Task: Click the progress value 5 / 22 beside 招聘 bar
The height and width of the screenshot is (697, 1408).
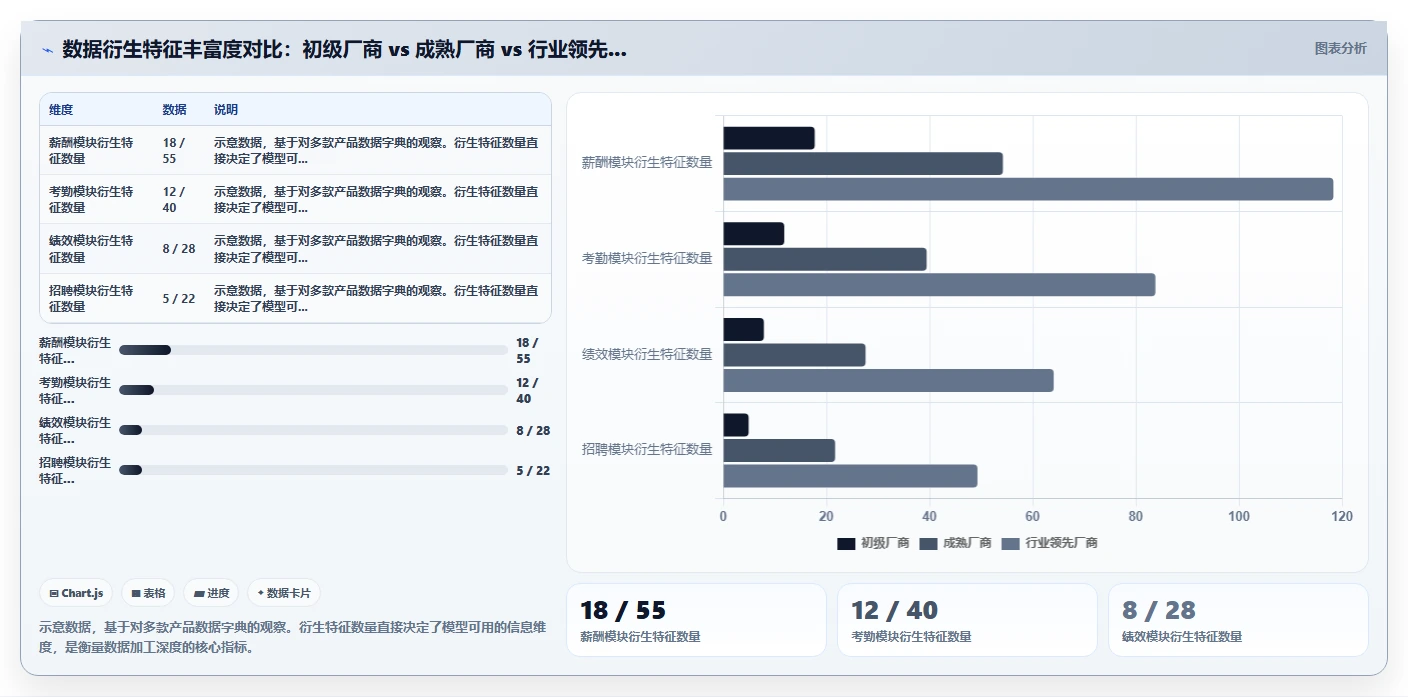Action: click(x=533, y=470)
